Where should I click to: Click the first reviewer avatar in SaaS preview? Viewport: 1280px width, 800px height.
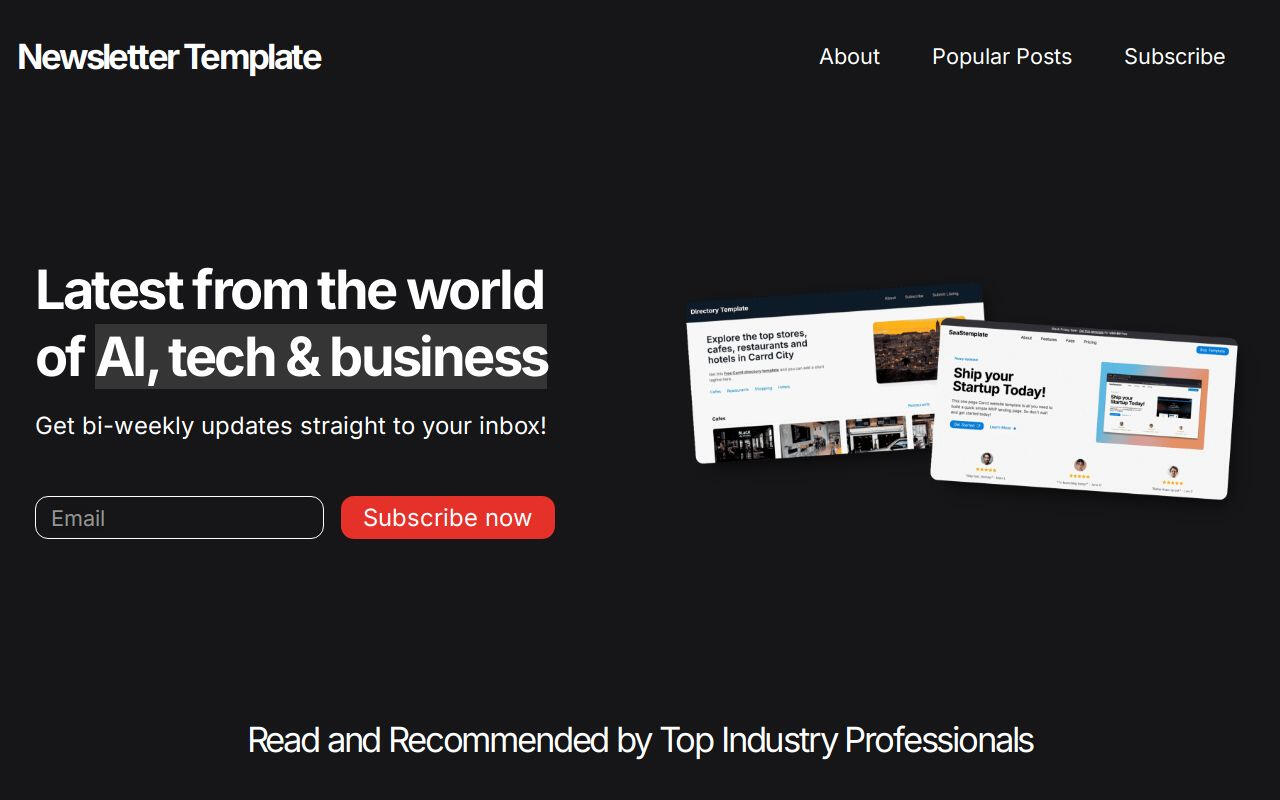click(987, 459)
